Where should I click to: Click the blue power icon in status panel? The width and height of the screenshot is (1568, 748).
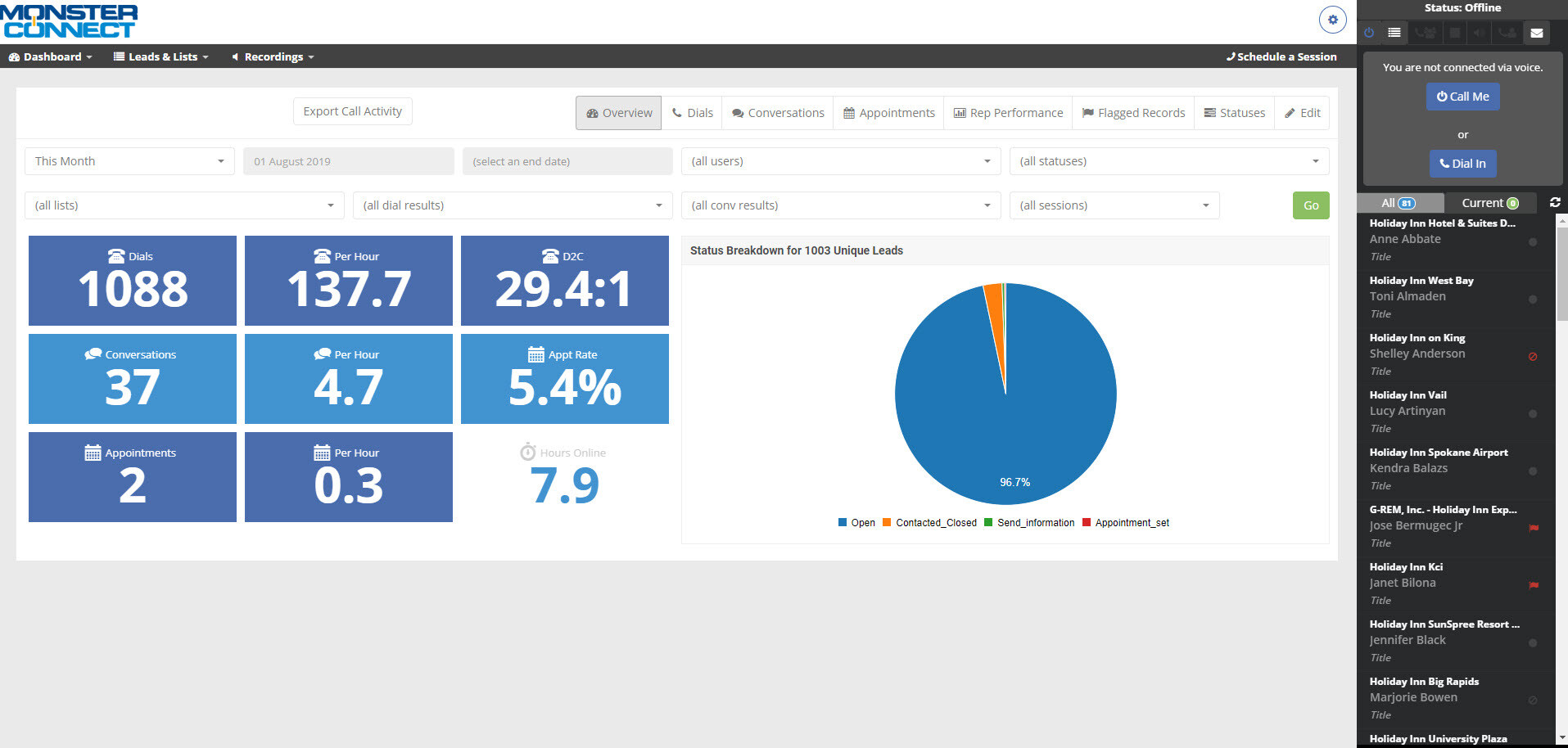pyautogui.click(x=1369, y=33)
